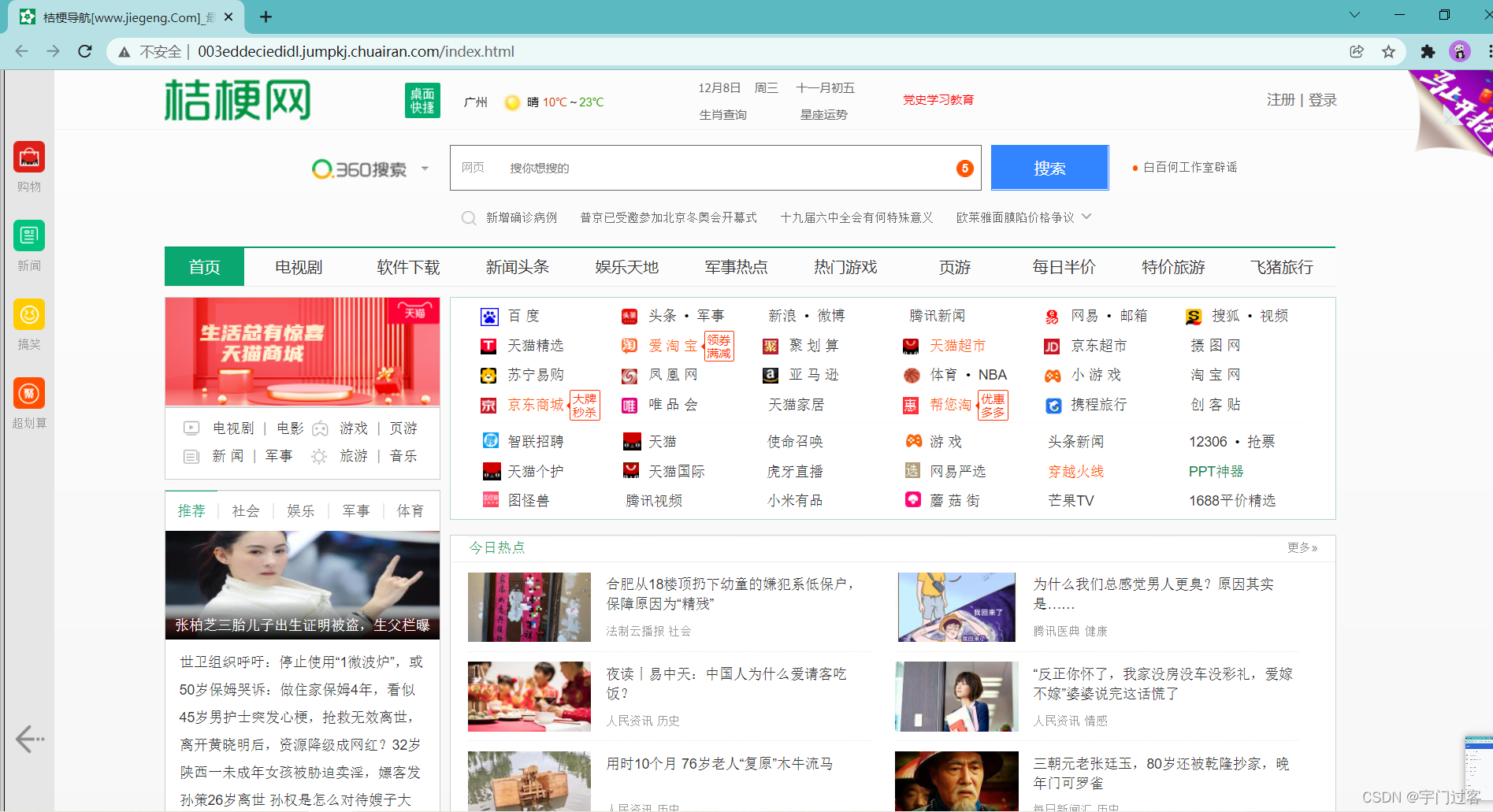Image resolution: width=1493 pixels, height=812 pixels.
Task: Switch to the 体育 news tab
Action: [x=410, y=511]
